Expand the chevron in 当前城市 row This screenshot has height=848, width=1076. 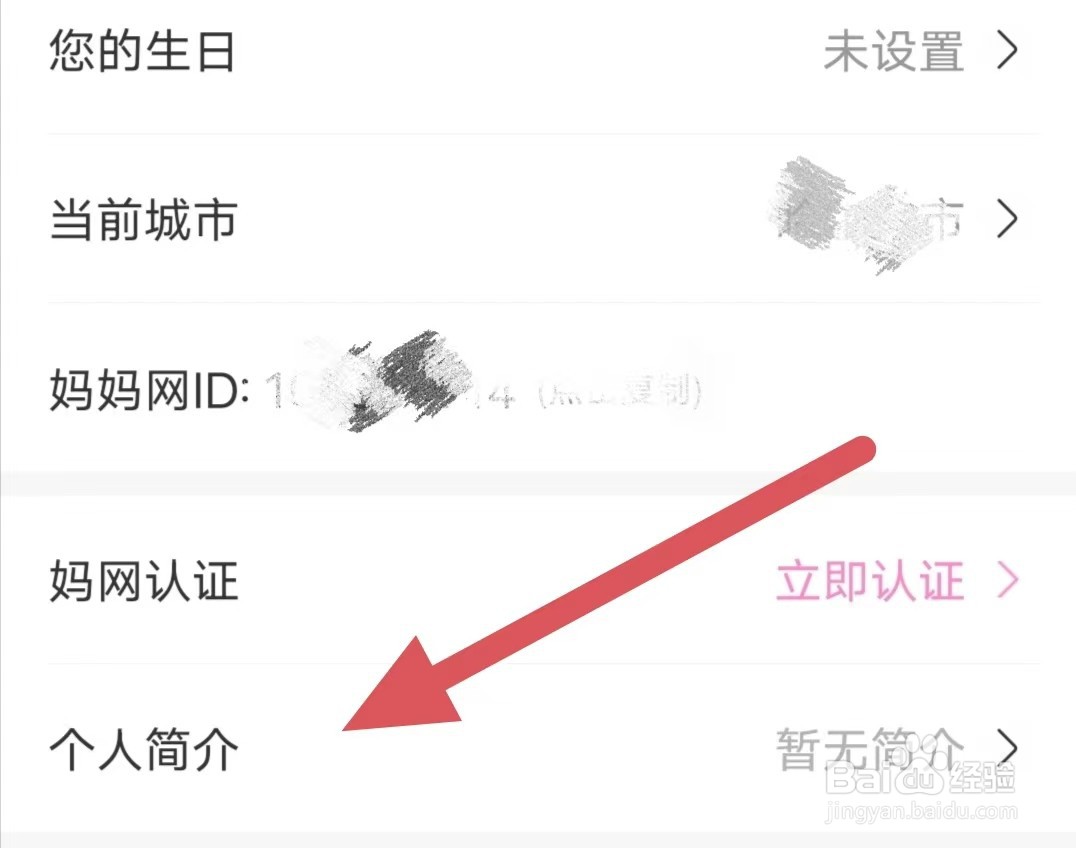tap(1007, 220)
